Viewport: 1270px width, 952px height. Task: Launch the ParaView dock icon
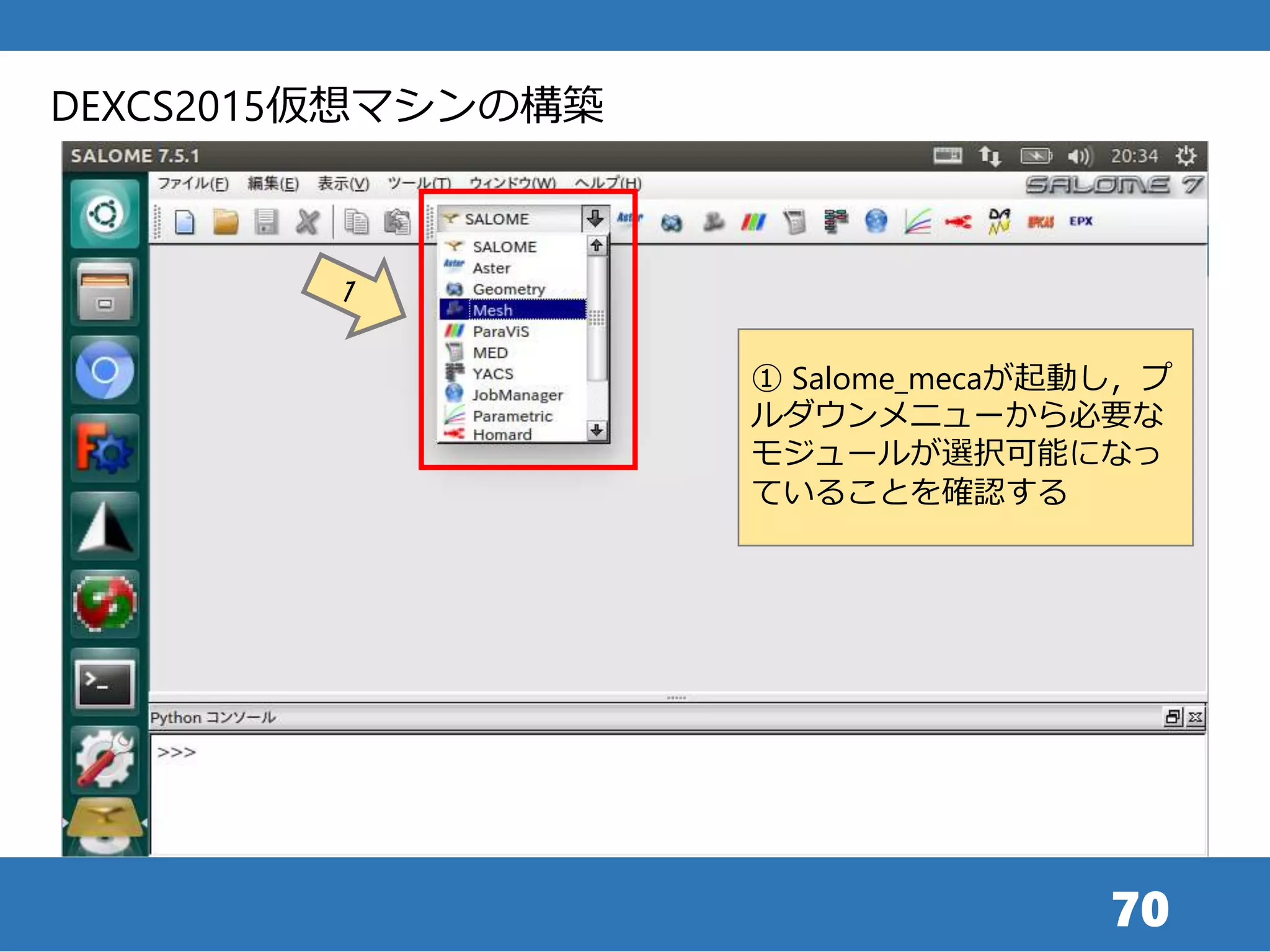point(105,526)
